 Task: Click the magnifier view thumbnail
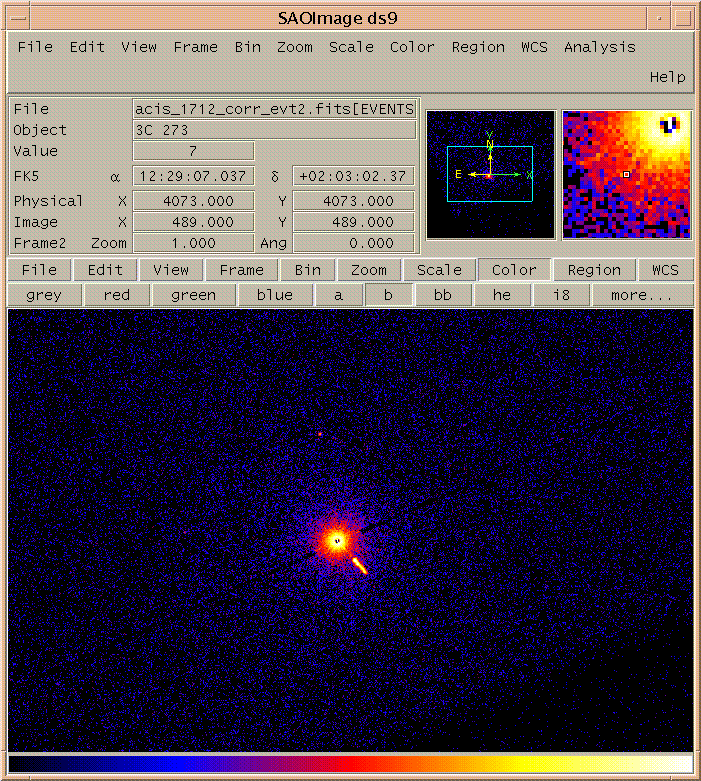click(x=627, y=174)
